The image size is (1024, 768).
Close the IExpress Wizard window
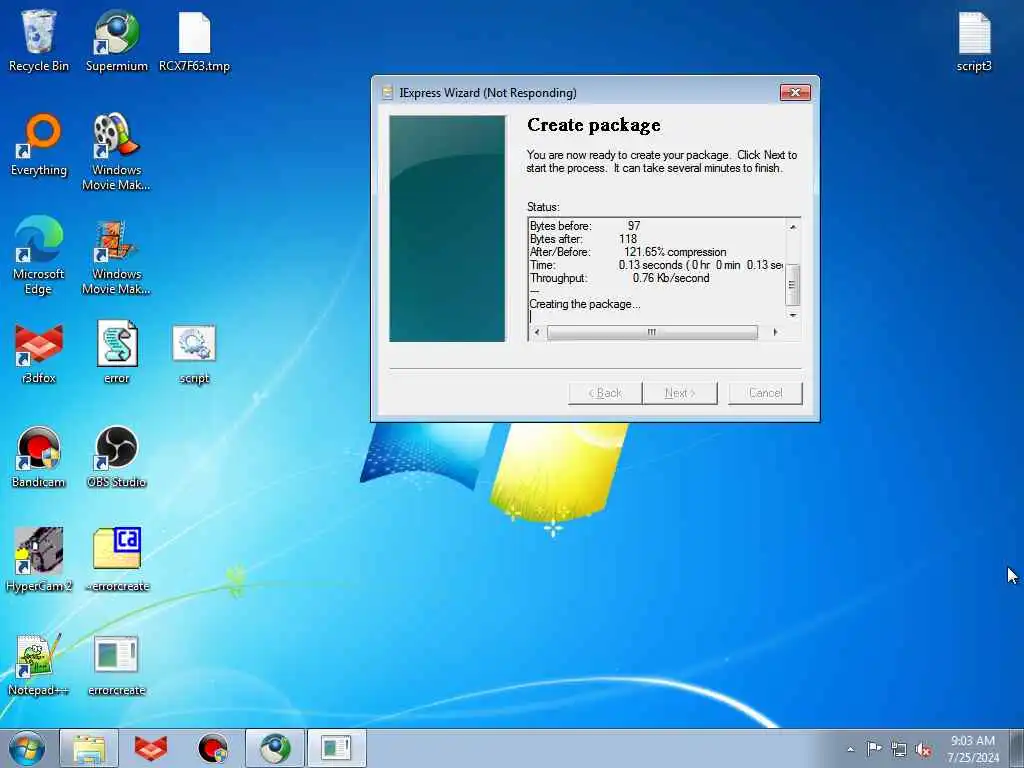pos(795,92)
